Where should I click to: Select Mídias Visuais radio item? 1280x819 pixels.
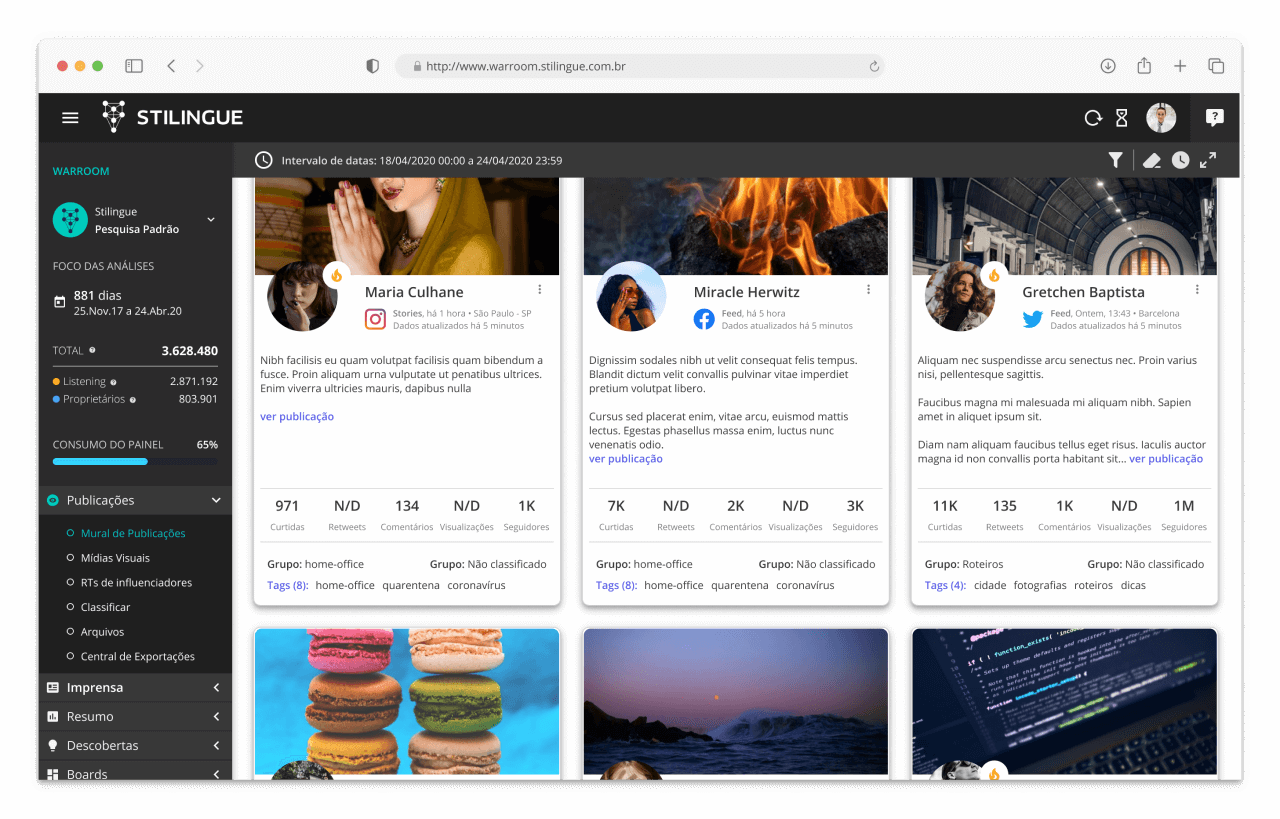(108, 558)
